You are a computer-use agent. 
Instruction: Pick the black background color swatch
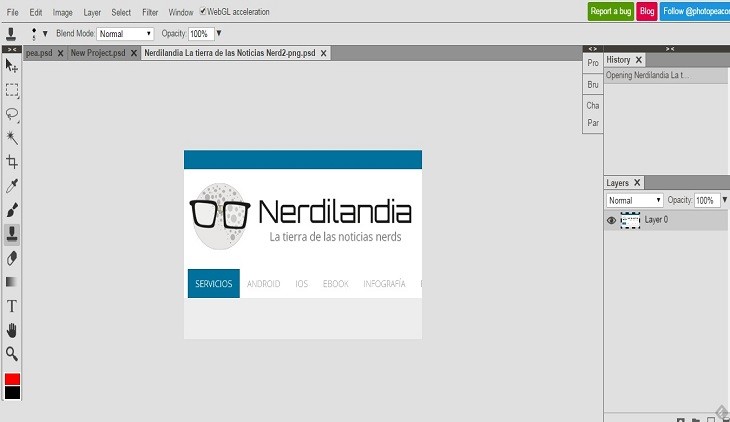coord(12,393)
